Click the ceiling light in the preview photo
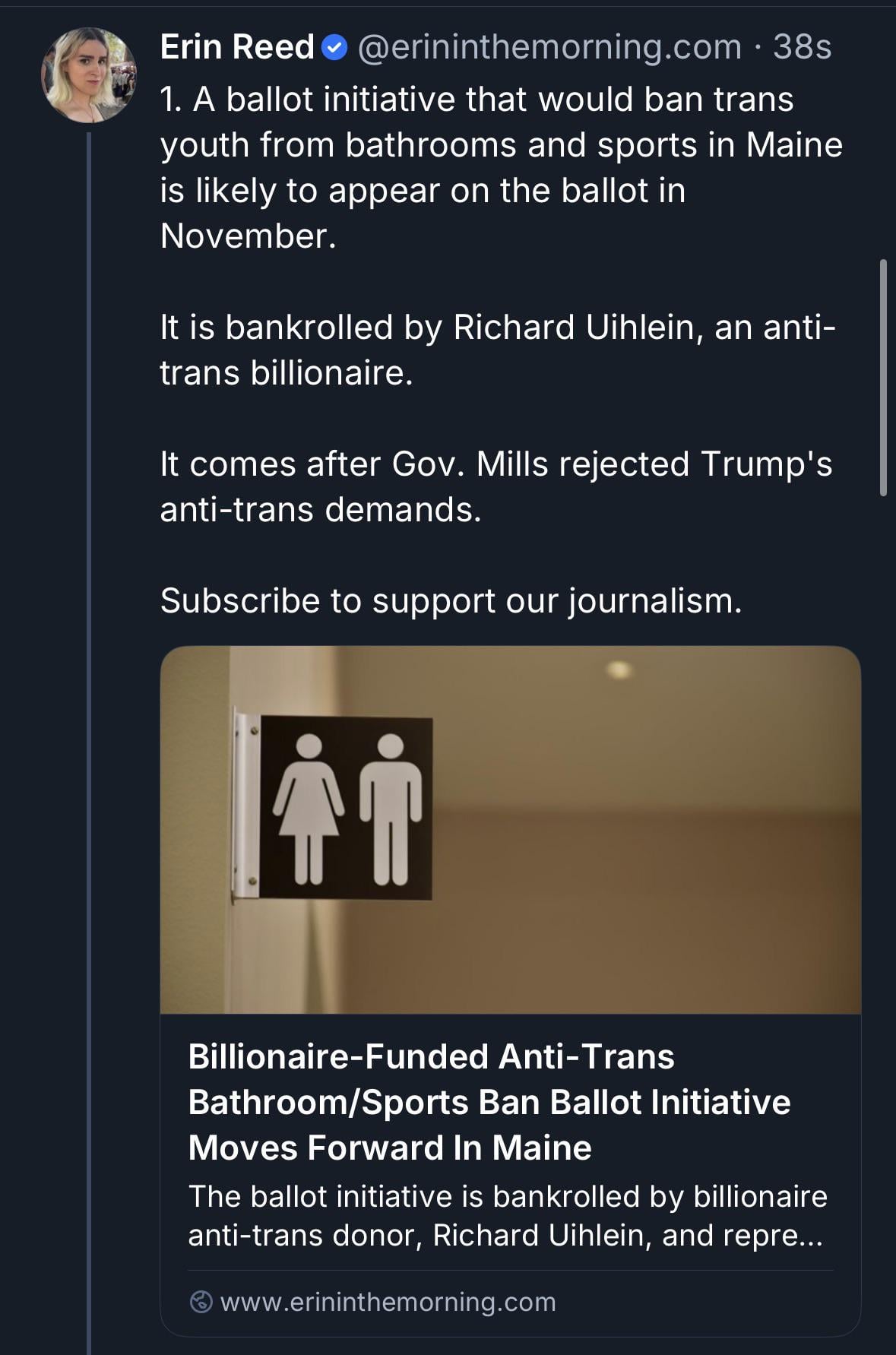The width and height of the screenshot is (896, 1355). coord(619,670)
